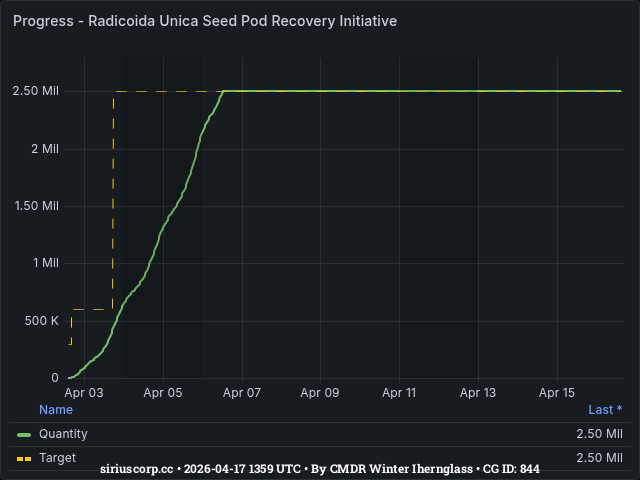Click the 2.50 Mil y-axis label
640x480 pixels.
(x=36, y=91)
